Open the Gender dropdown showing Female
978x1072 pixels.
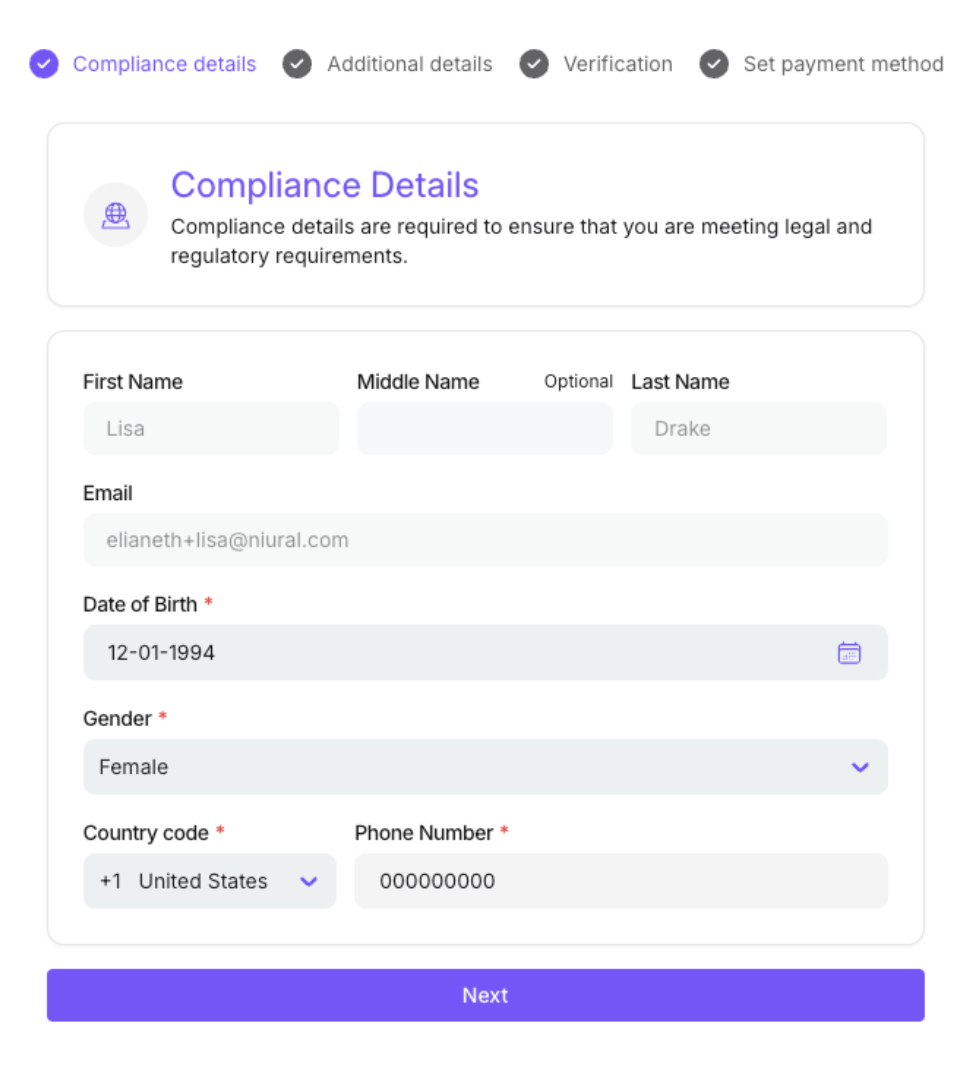pos(470,767)
